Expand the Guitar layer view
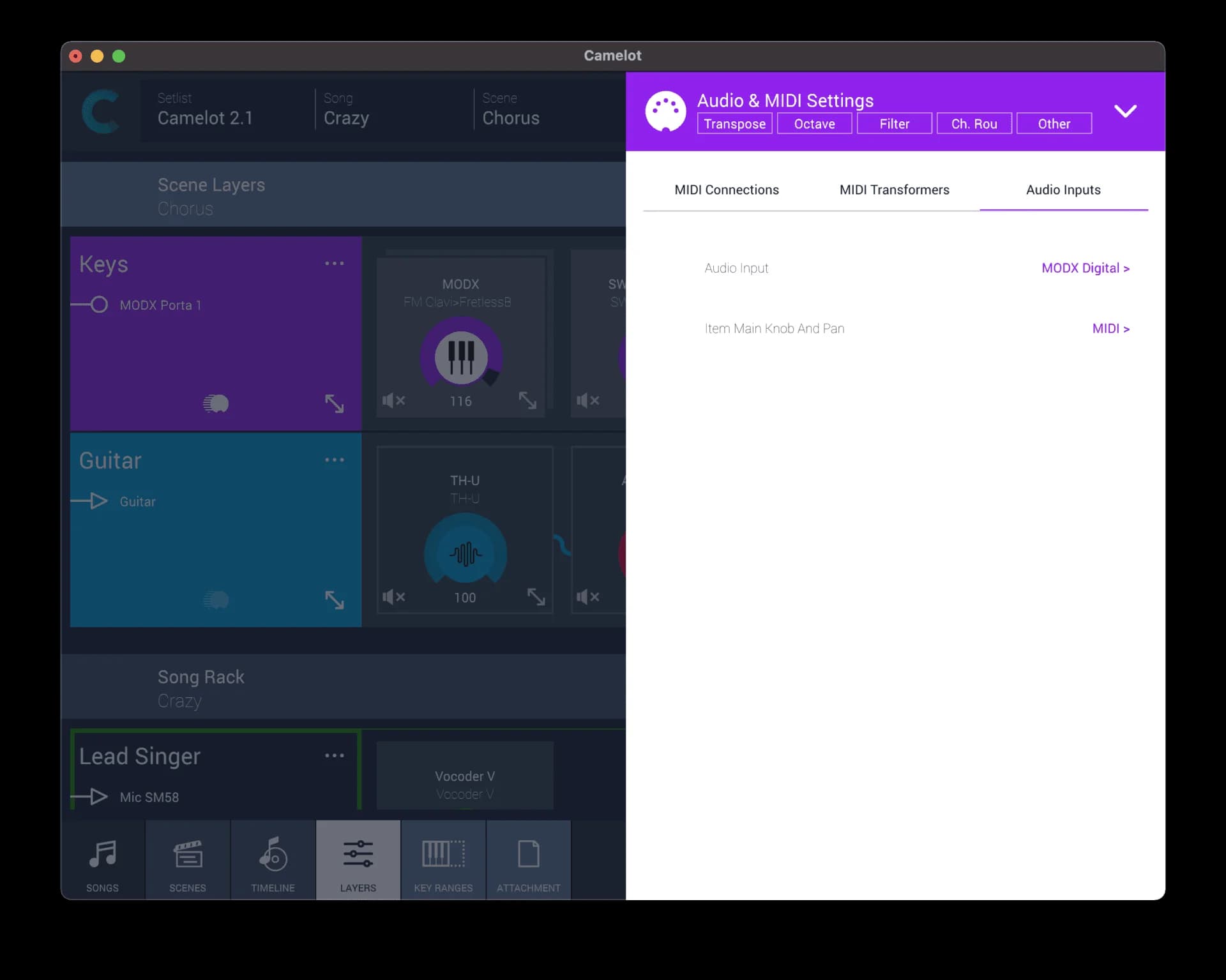The height and width of the screenshot is (980, 1226). 335,599
